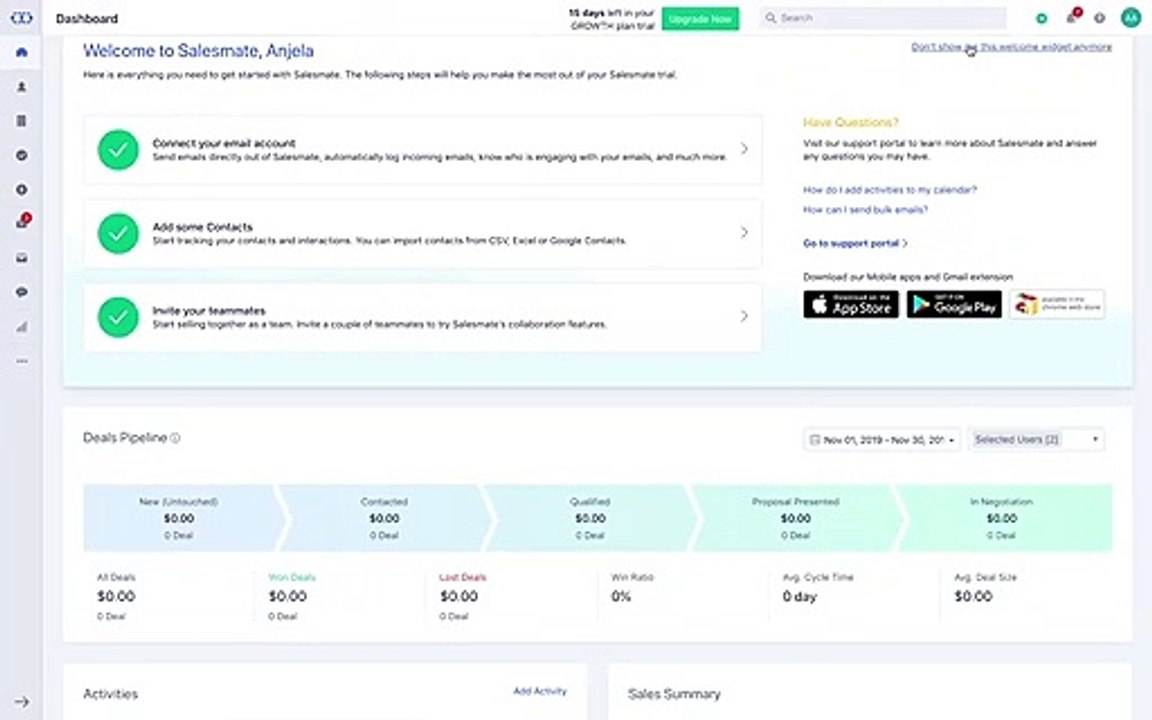Click the Add Activity link
The height and width of the screenshot is (720, 1152).
(x=540, y=691)
